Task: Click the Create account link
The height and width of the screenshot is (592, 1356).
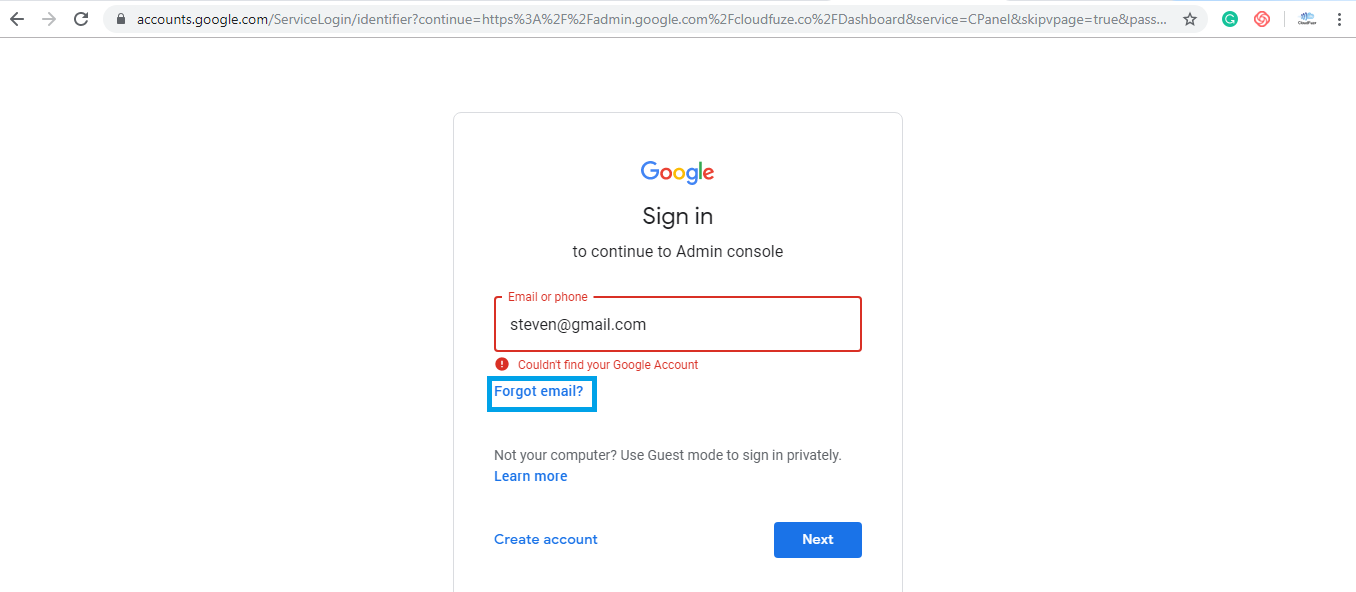Action: [546, 540]
